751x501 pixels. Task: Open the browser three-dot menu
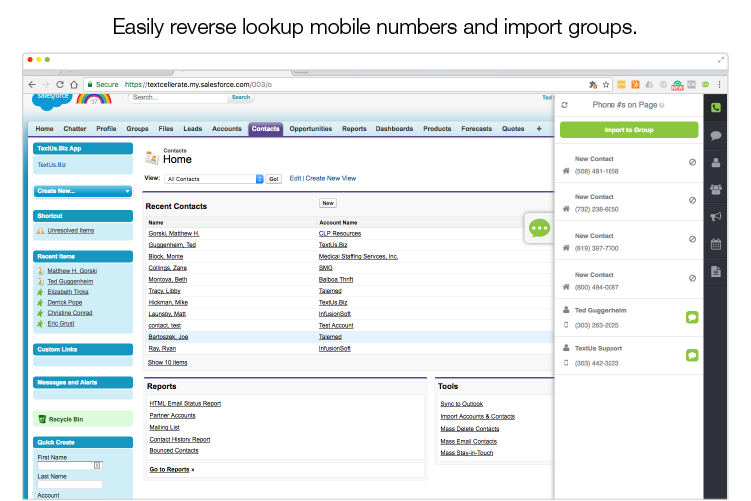pos(719,84)
